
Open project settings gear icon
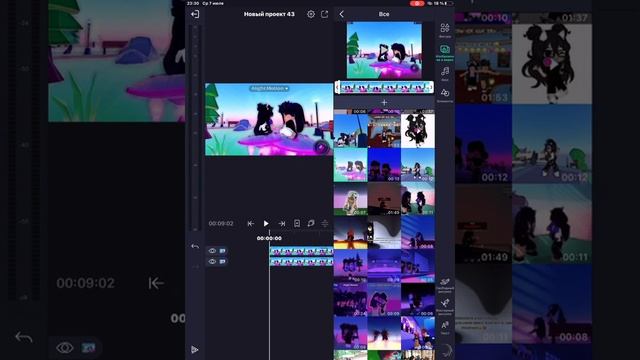click(311, 14)
